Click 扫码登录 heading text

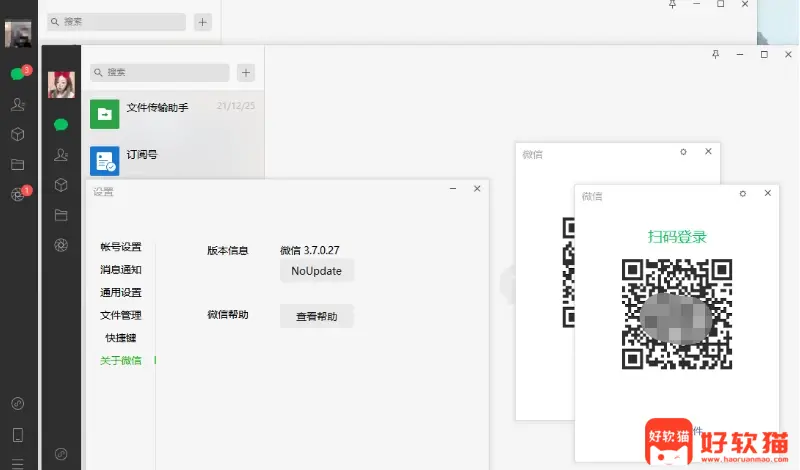[677, 237]
